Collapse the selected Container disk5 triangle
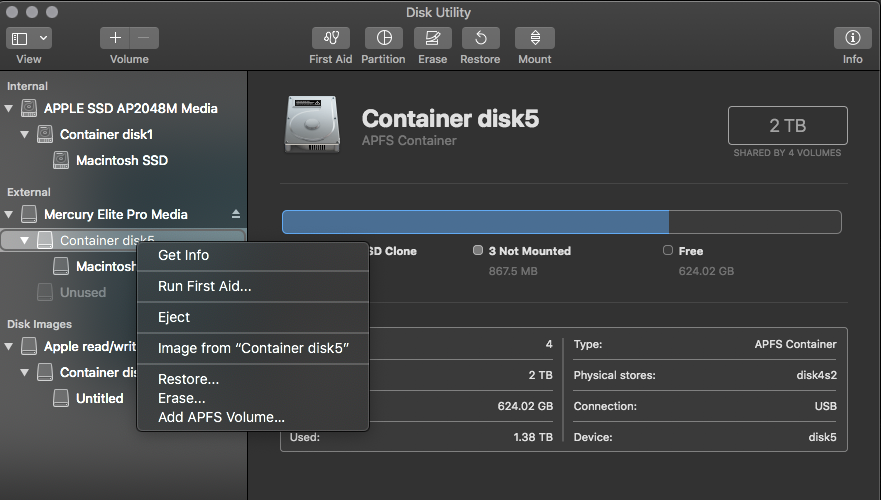The height and width of the screenshot is (500, 881). [x=24, y=240]
